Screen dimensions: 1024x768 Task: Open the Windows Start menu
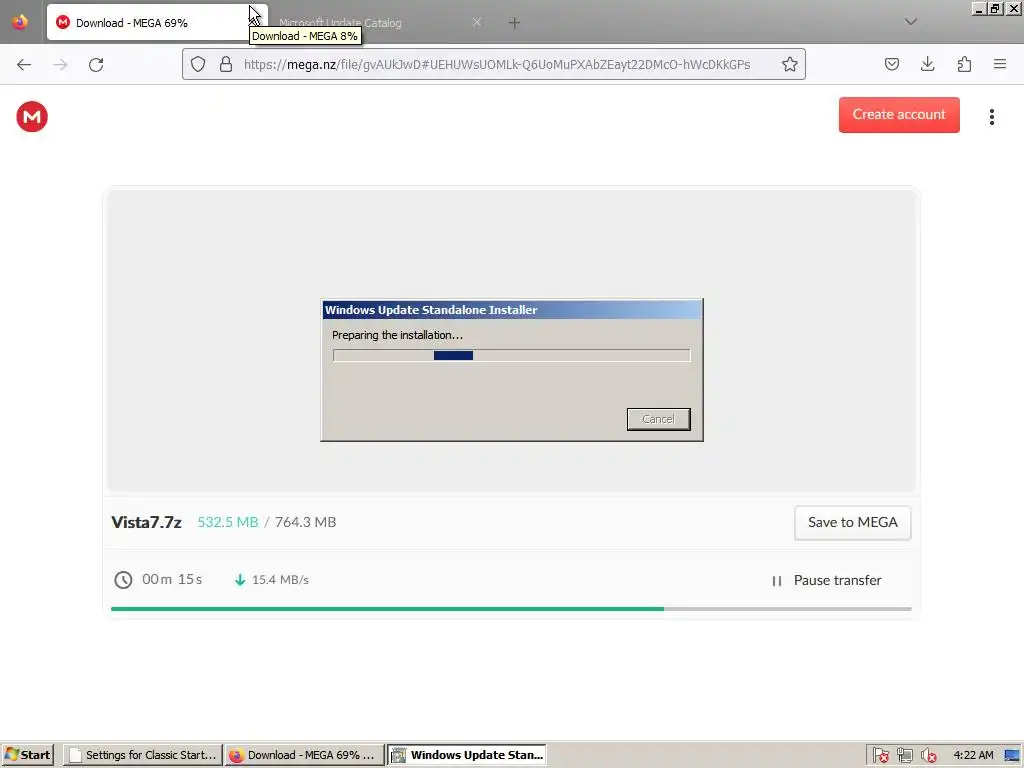(27, 755)
